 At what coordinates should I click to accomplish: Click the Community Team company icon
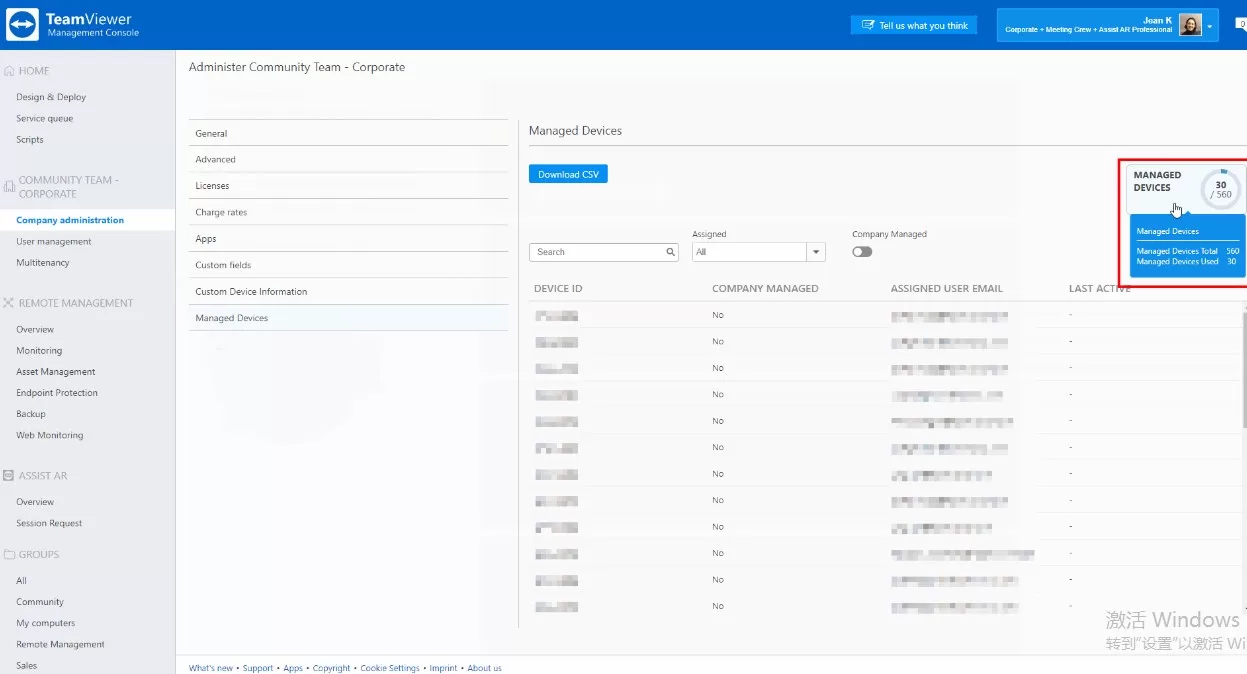coord(9,187)
